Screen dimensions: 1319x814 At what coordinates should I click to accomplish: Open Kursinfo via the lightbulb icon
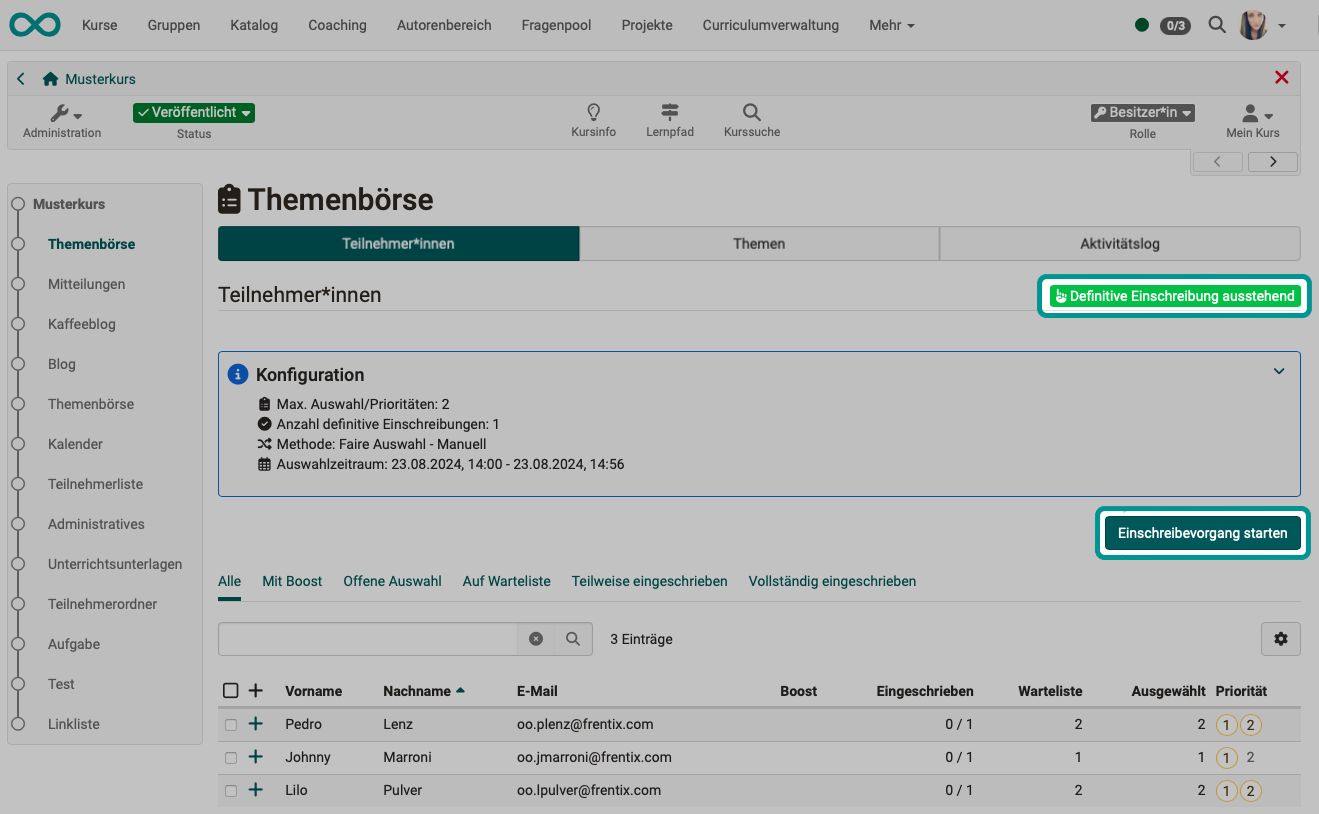(x=593, y=113)
